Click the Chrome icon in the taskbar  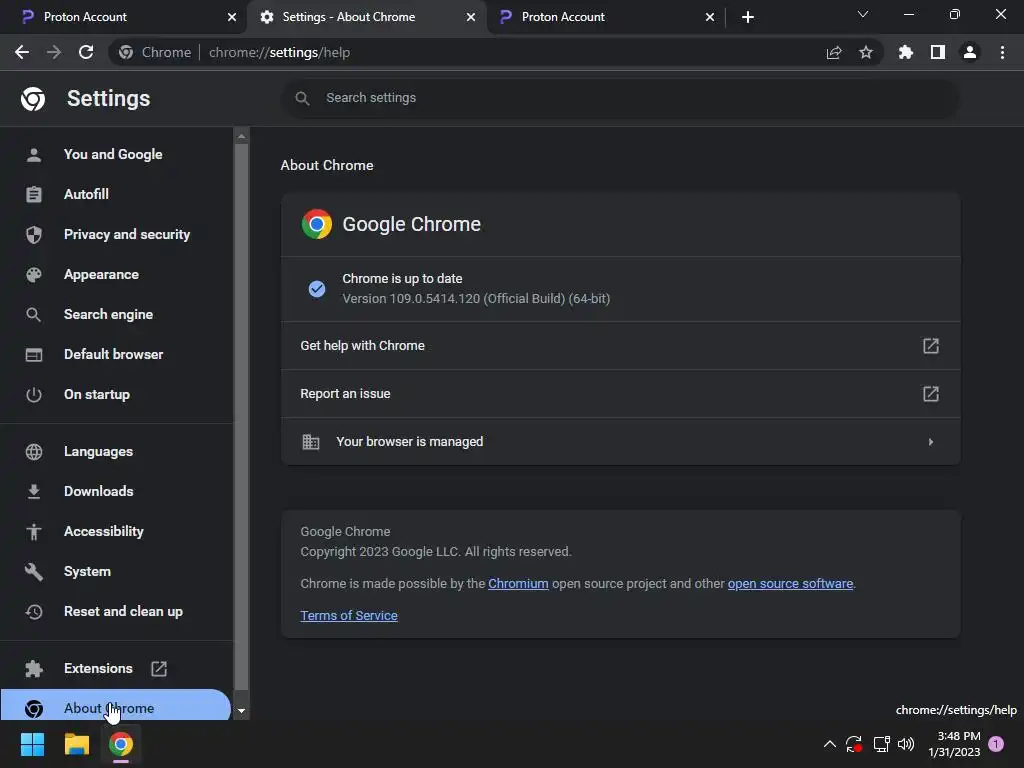click(121, 744)
